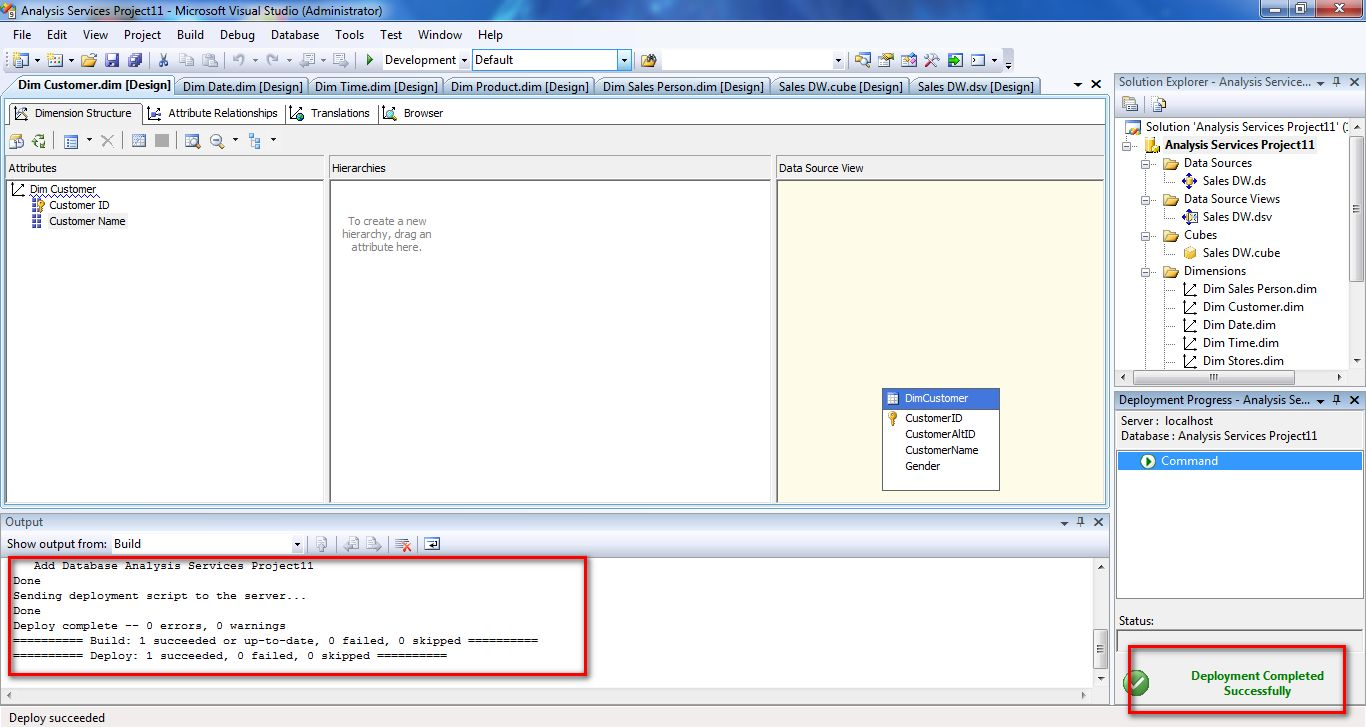1366x728 pixels.
Task: Select the Customer ID attribute
Action: (x=79, y=205)
